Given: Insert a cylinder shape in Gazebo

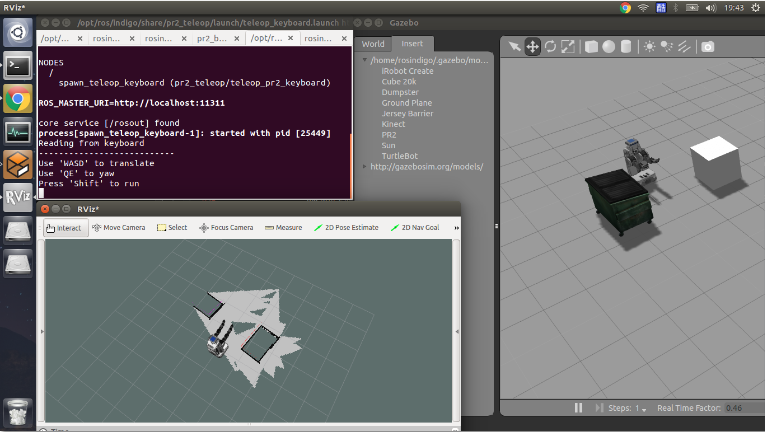Looking at the screenshot, I should click(626, 46).
